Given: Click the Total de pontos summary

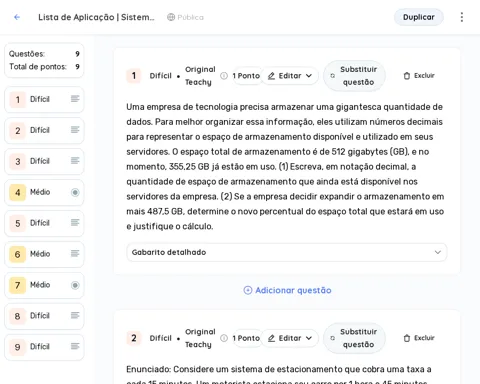Looking at the screenshot, I should [44, 67].
